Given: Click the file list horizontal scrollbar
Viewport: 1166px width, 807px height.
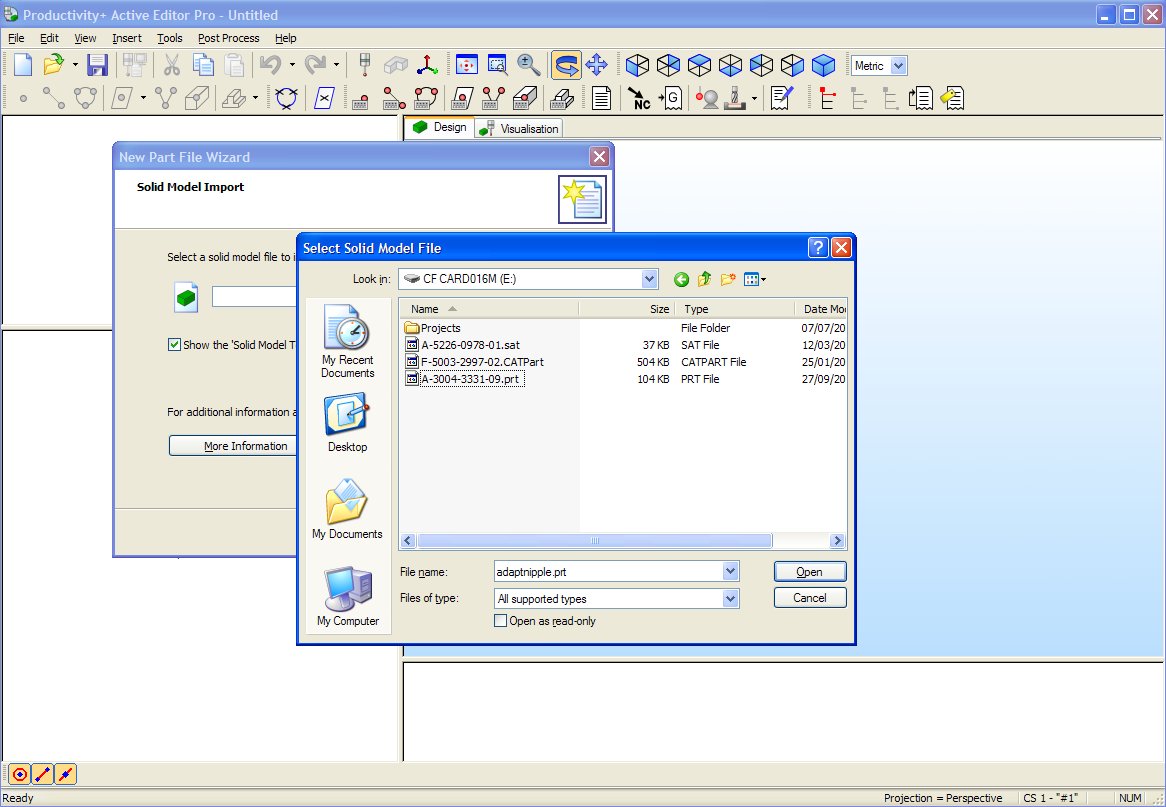Looking at the screenshot, I should point(595,541).
